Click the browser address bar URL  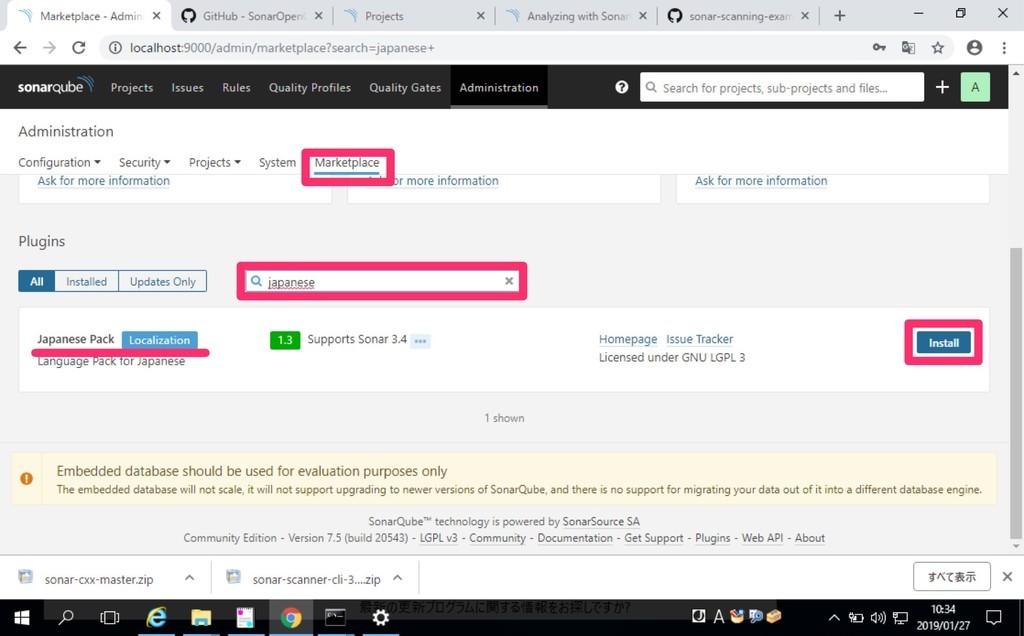pyautogui.click(x=282, y=48)
